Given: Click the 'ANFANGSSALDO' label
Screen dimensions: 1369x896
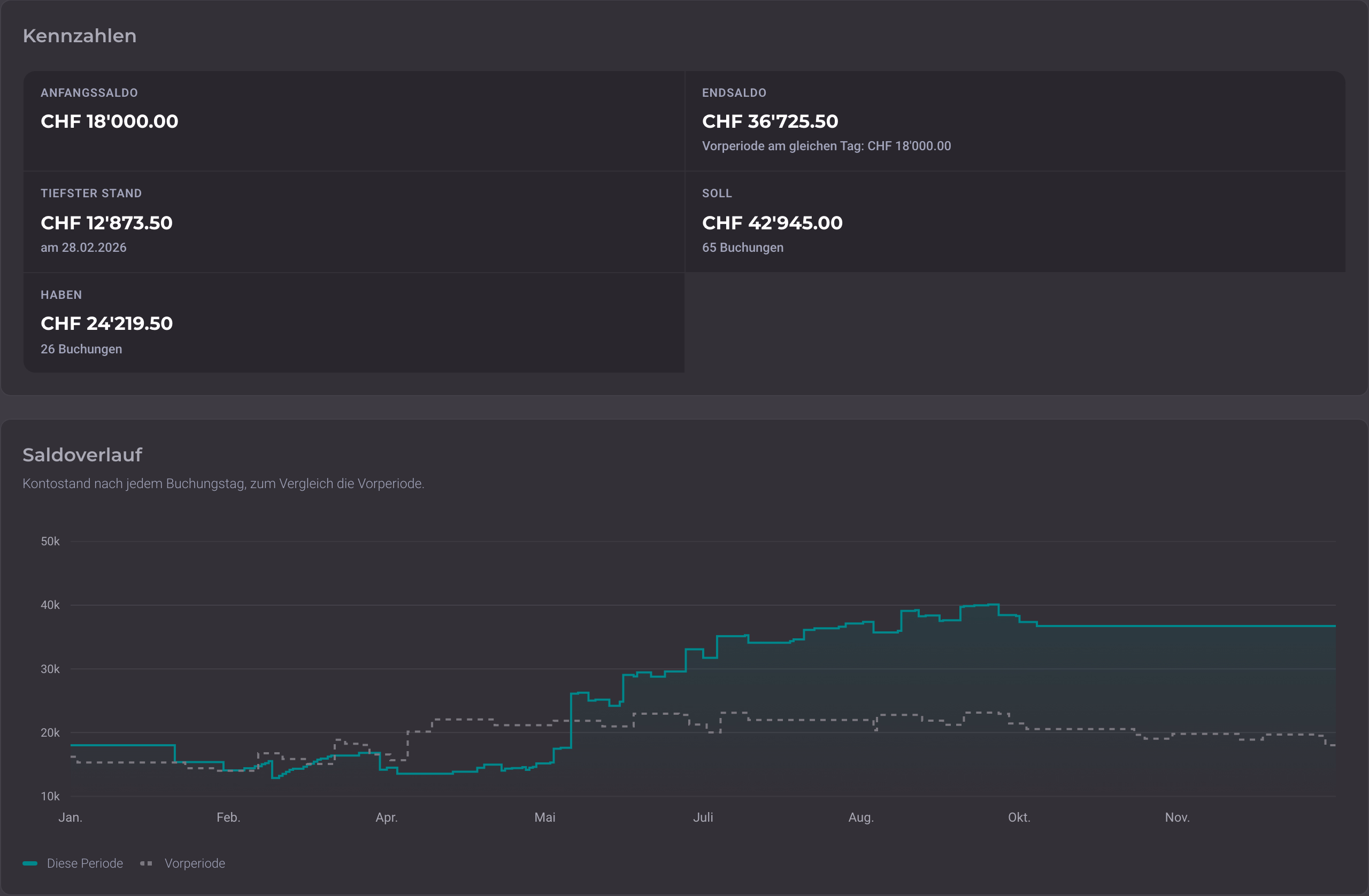Looking at the screenshot, I should click(89, 92).
